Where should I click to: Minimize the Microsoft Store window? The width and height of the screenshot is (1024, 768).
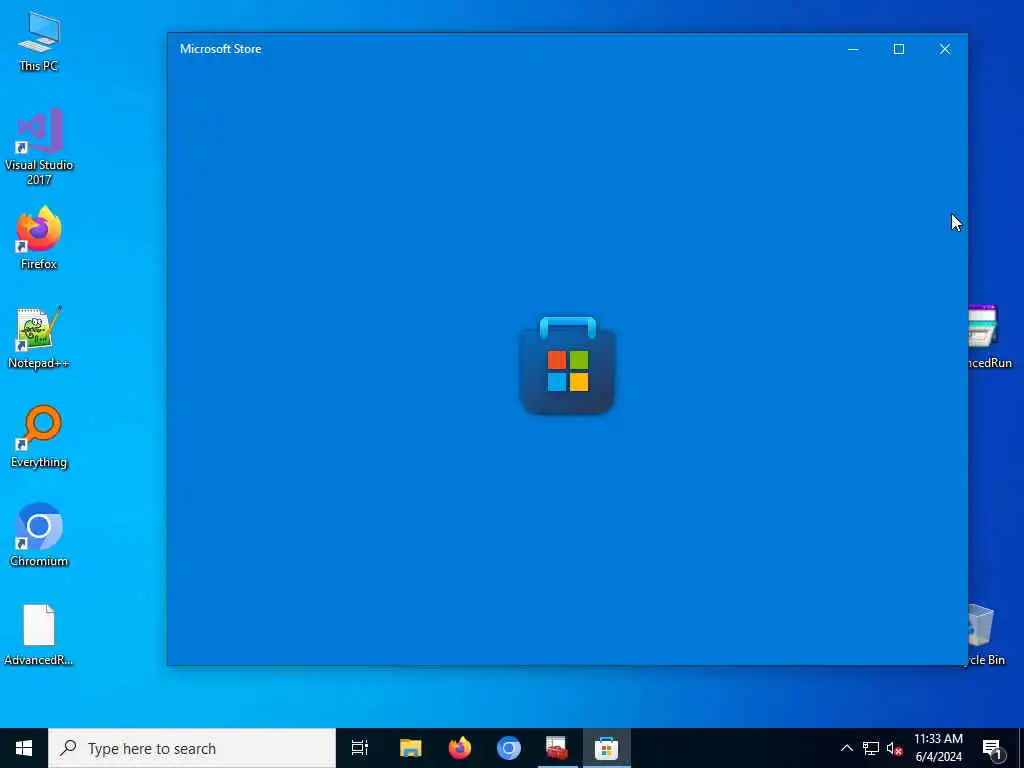[x=853, y=49]
